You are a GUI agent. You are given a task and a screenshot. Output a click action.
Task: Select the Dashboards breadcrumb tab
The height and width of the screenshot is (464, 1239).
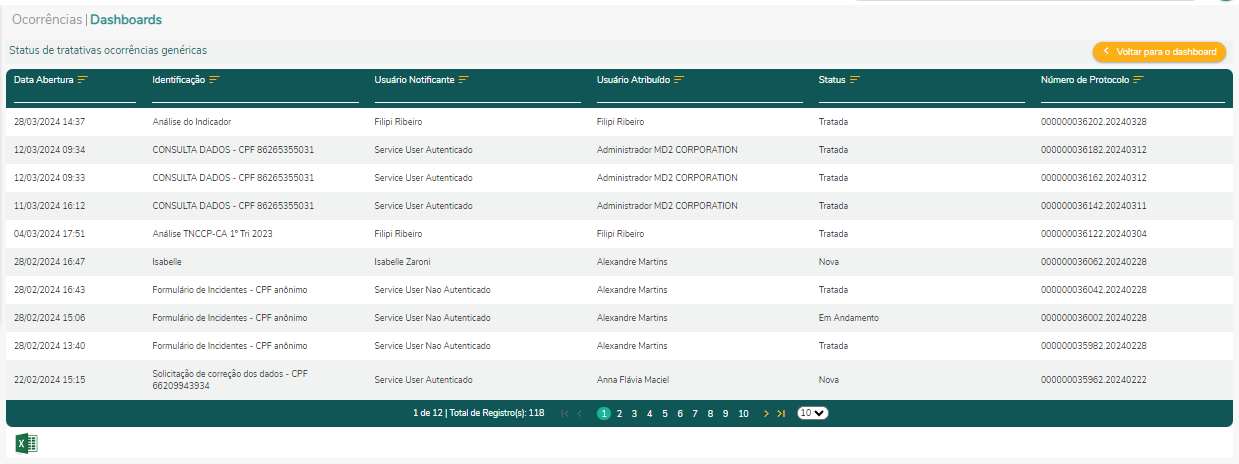tap(126, 19)
